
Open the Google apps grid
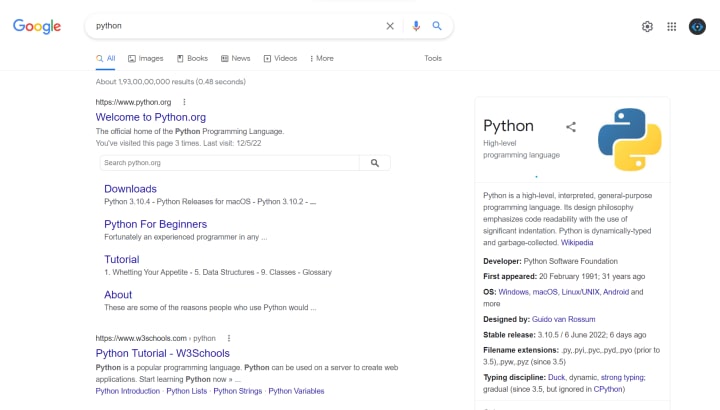(672, 26)
